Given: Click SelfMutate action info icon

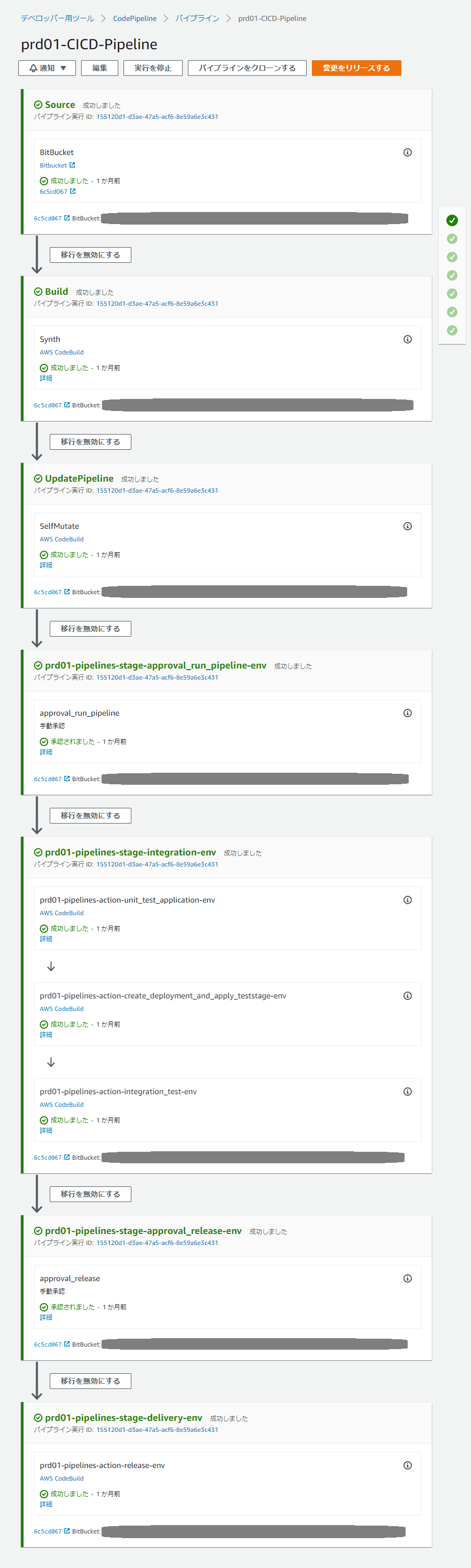Looking at the screenshot, I should click(407, 527).
